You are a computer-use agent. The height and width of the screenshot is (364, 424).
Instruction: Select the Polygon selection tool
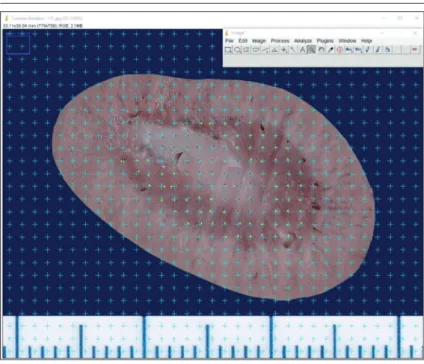[246, 50]
